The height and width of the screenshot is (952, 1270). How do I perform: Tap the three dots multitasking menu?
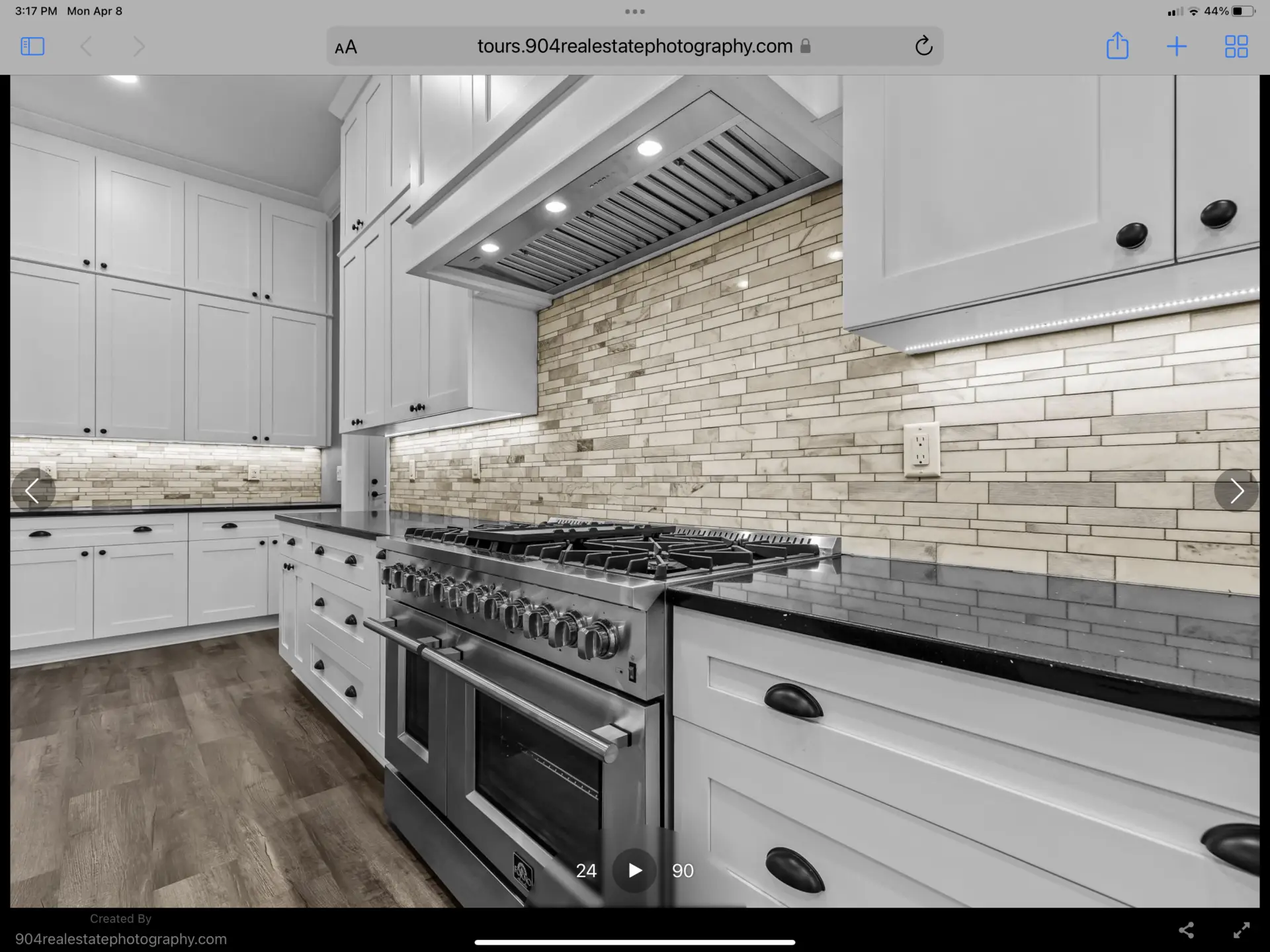point(634,11)
